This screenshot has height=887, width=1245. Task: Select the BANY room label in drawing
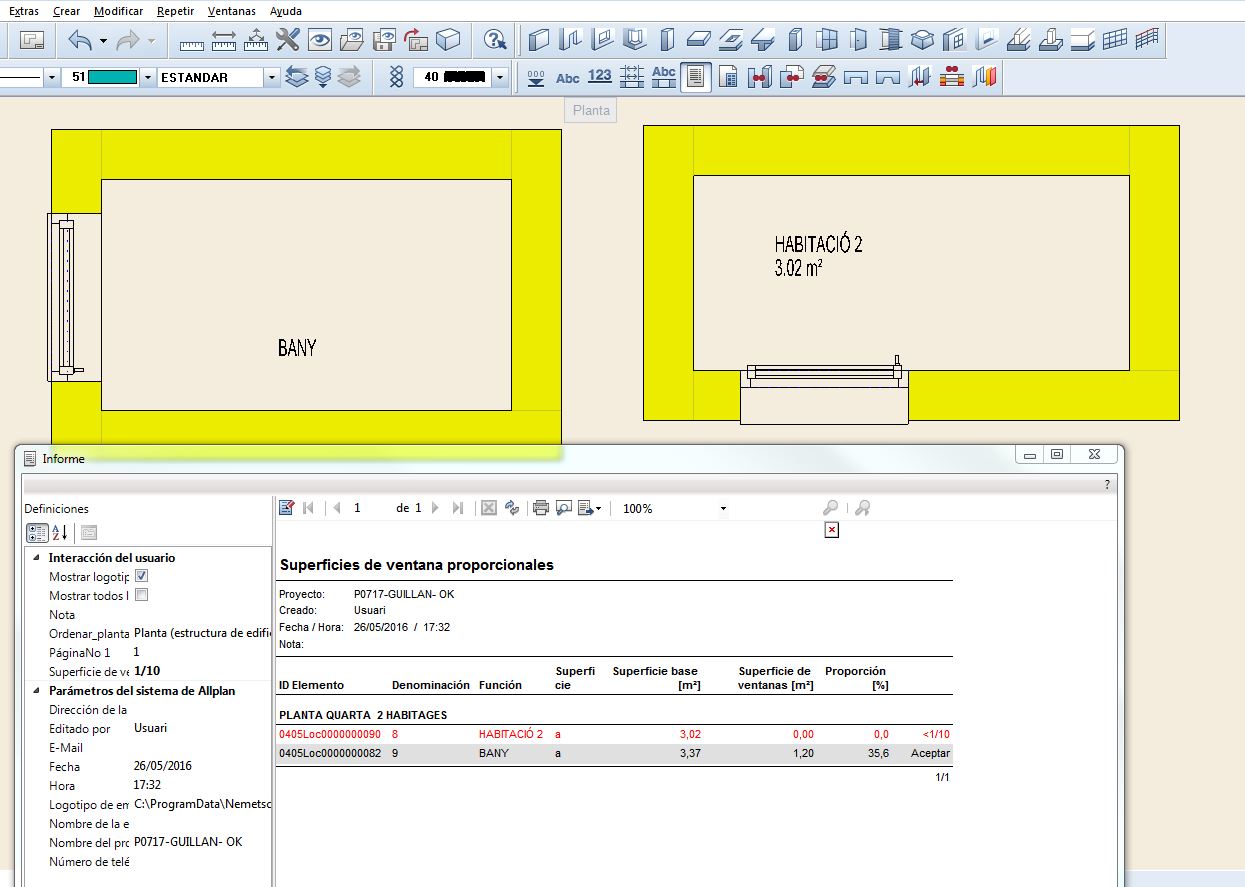(297, 347)
